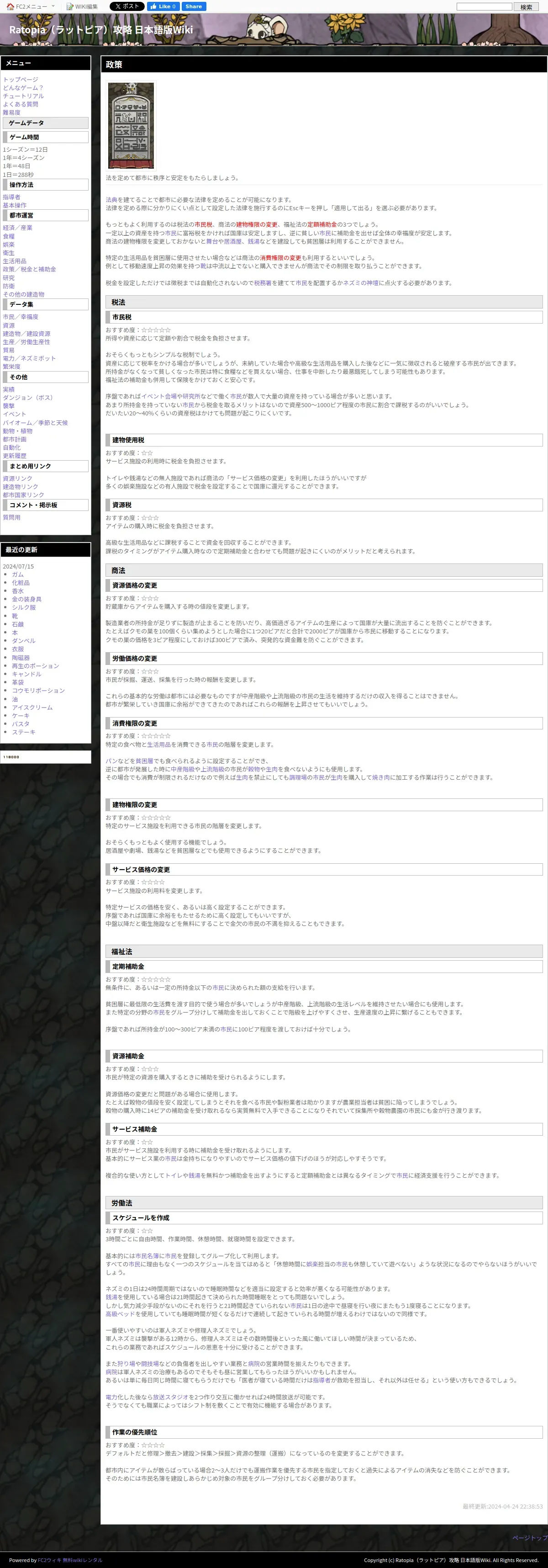Open the FC2メニュー dropdown
The image size is (548, 1568).
pyautogui.click(x=31, y=7)
